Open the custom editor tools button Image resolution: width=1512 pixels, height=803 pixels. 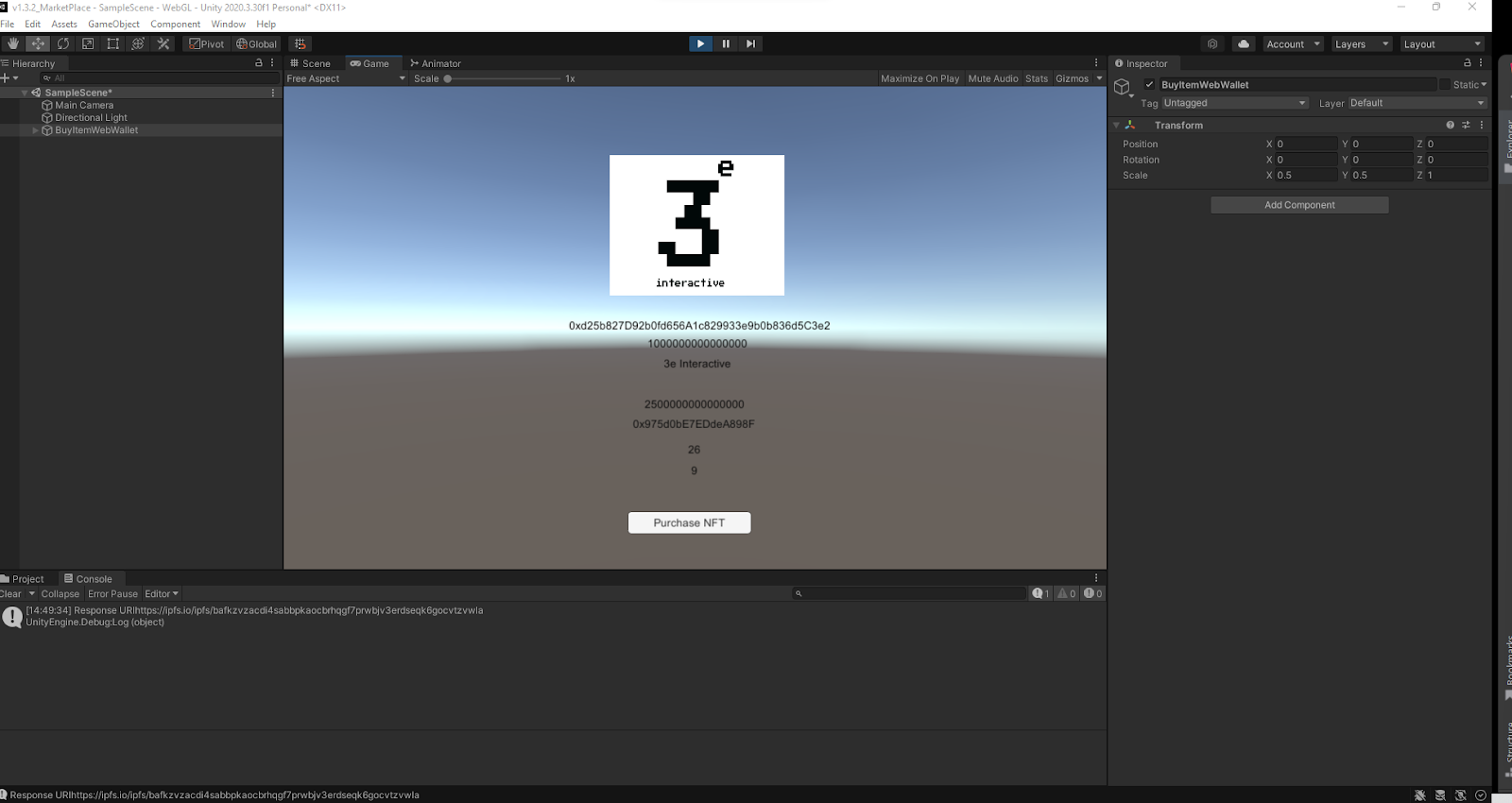163,43
